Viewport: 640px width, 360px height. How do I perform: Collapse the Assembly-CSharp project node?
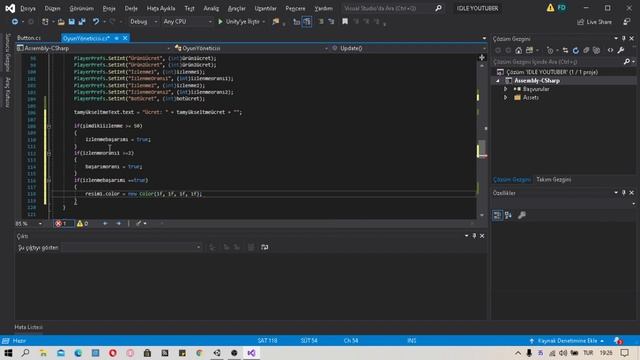tap(498, 81)
